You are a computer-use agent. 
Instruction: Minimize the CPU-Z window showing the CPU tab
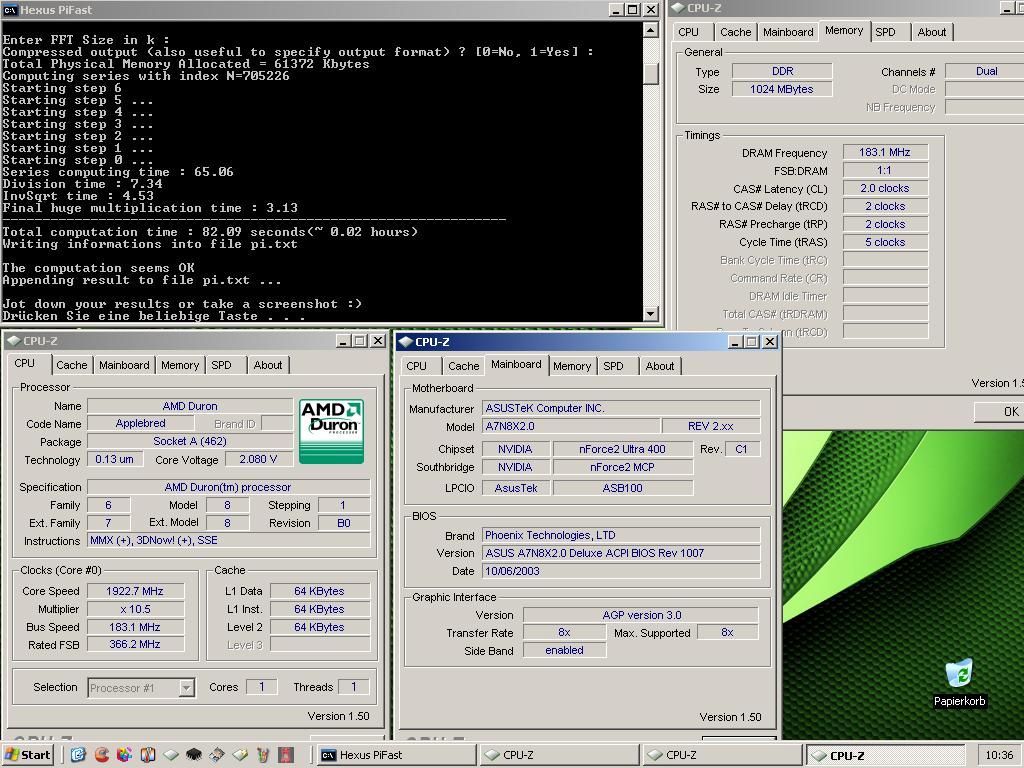pyautogui.click(x=344, y=341)
